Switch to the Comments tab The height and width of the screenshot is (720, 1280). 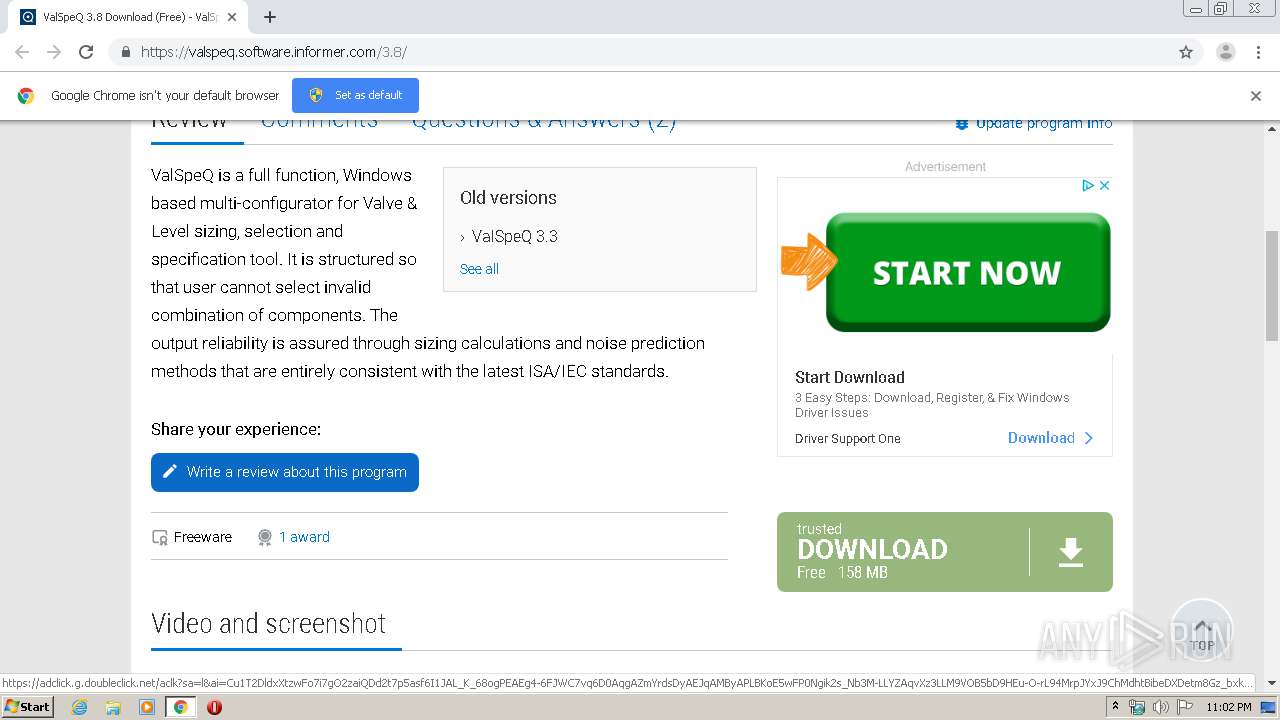click(319, 122)
